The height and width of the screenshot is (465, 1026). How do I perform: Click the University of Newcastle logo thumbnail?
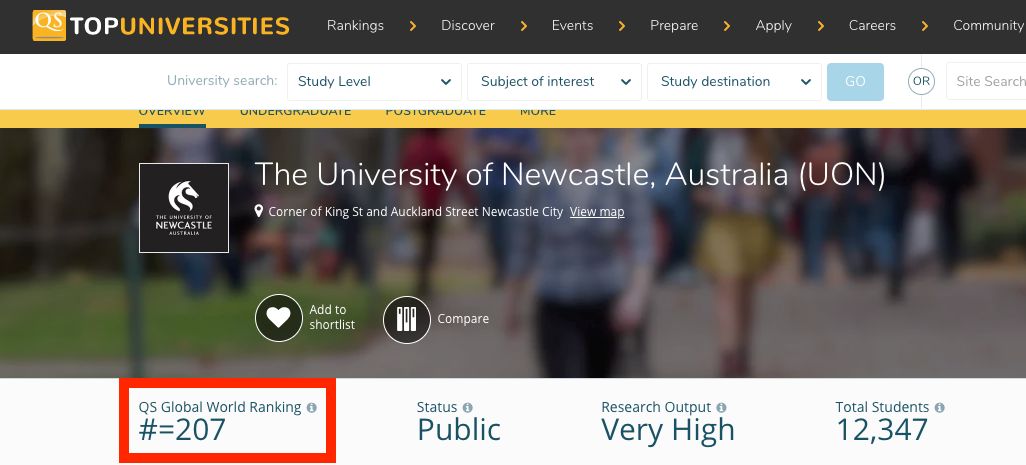tap(184, 208)
